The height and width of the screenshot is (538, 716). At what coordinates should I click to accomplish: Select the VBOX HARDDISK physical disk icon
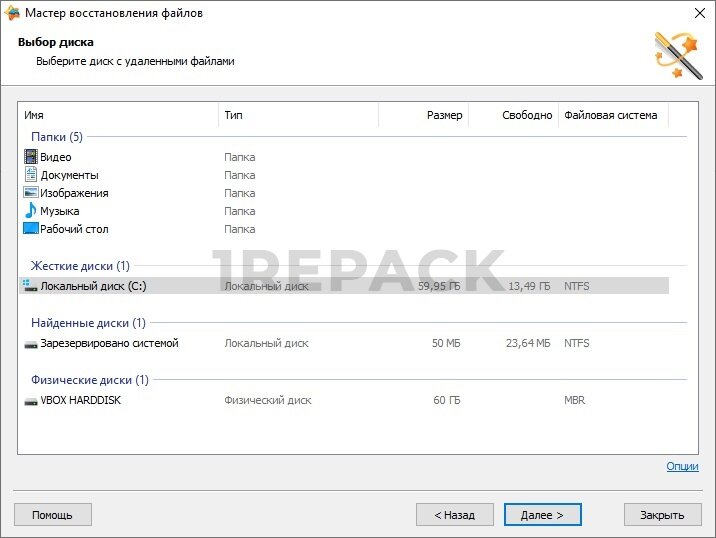pos(31,400)
